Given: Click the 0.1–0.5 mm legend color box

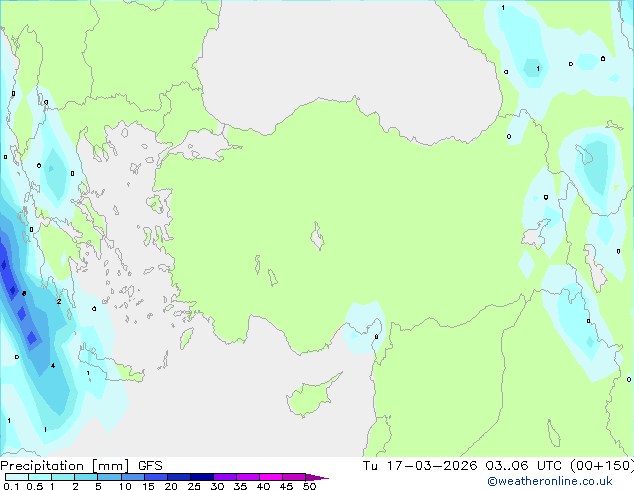Looking at the screenshot, I should pyautogui.click(x=17, y=477).
